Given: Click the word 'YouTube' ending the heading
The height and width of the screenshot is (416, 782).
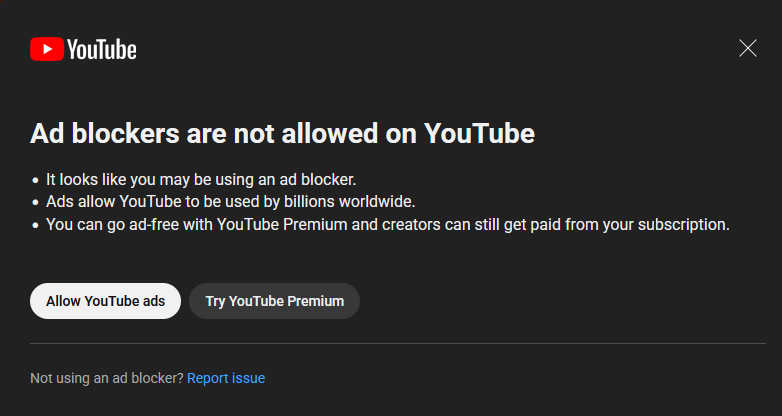Looking at the screenshot, I should click(x=479, y=134).
